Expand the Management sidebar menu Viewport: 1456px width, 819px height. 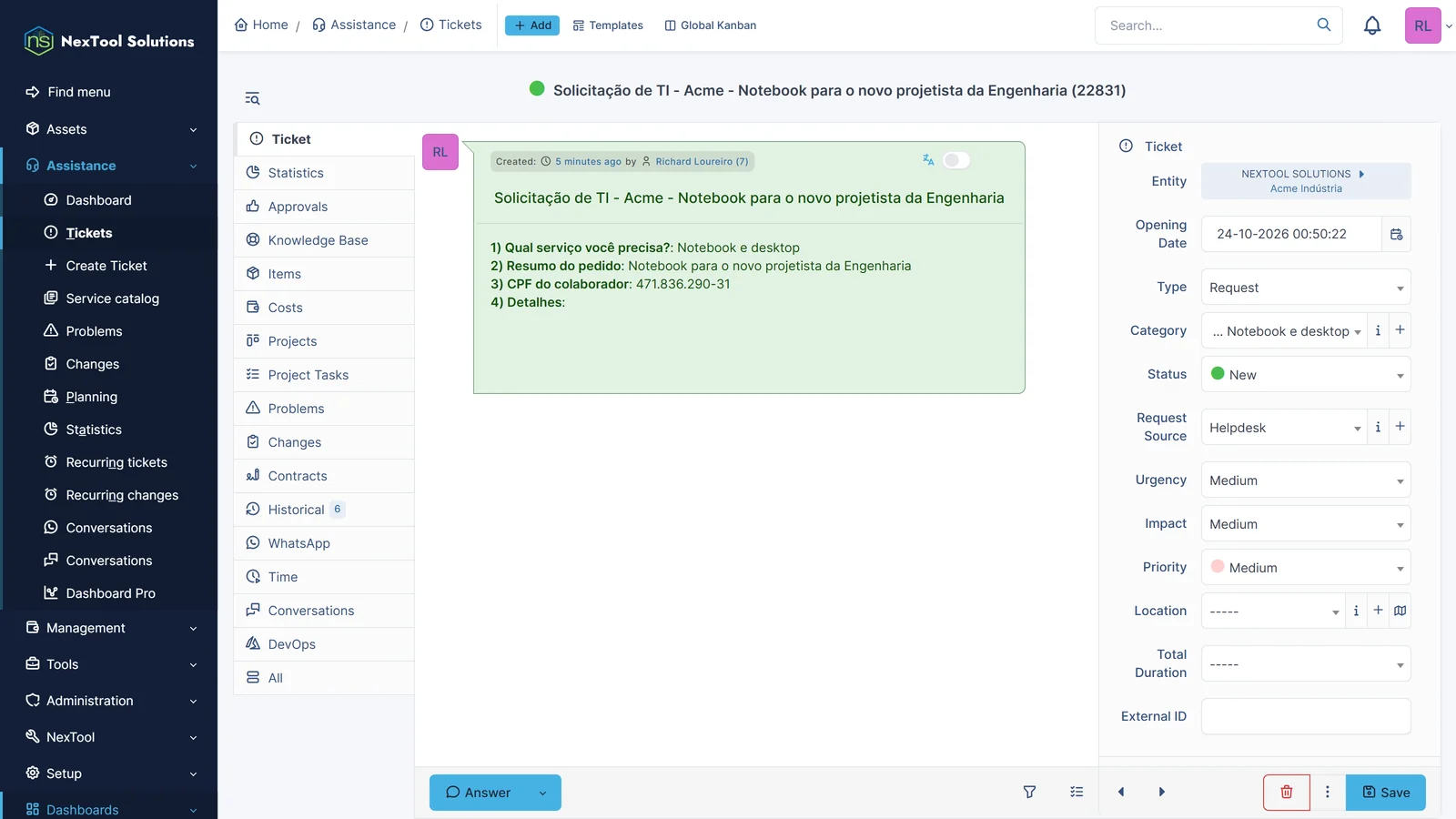point(110,628)
